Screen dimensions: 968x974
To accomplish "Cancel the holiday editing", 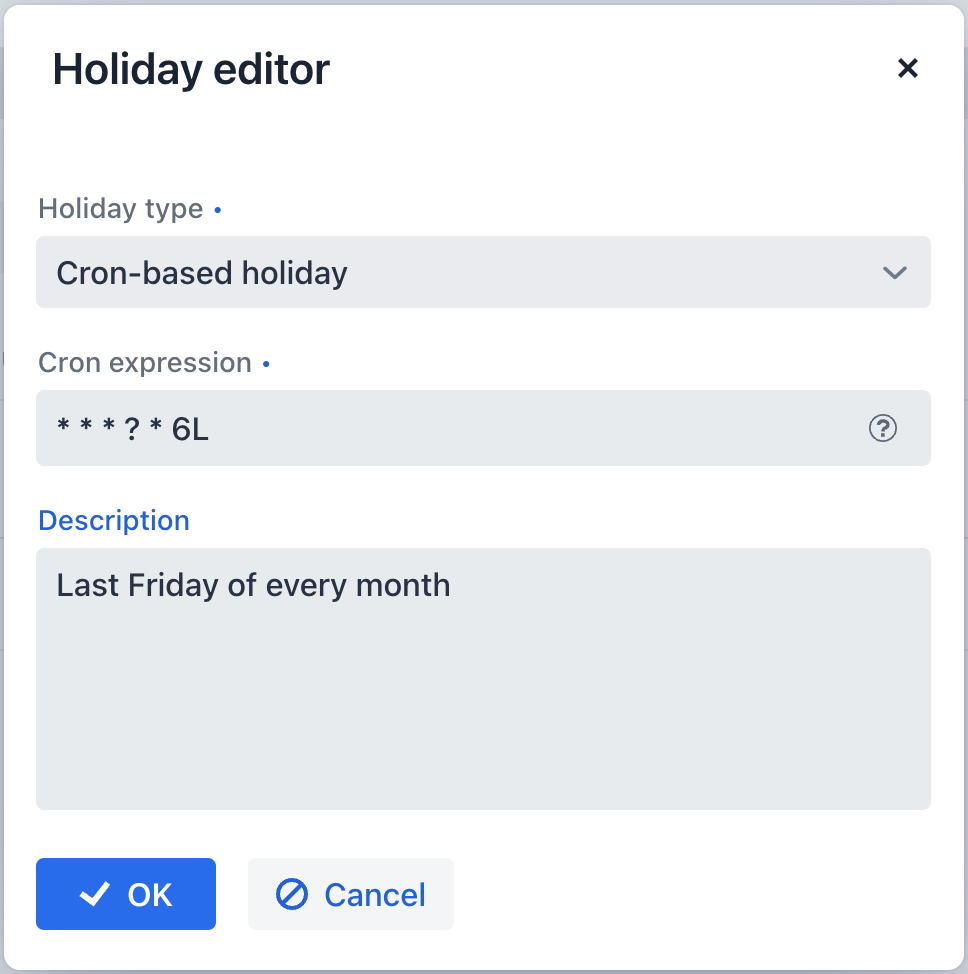I will point(351,893).
